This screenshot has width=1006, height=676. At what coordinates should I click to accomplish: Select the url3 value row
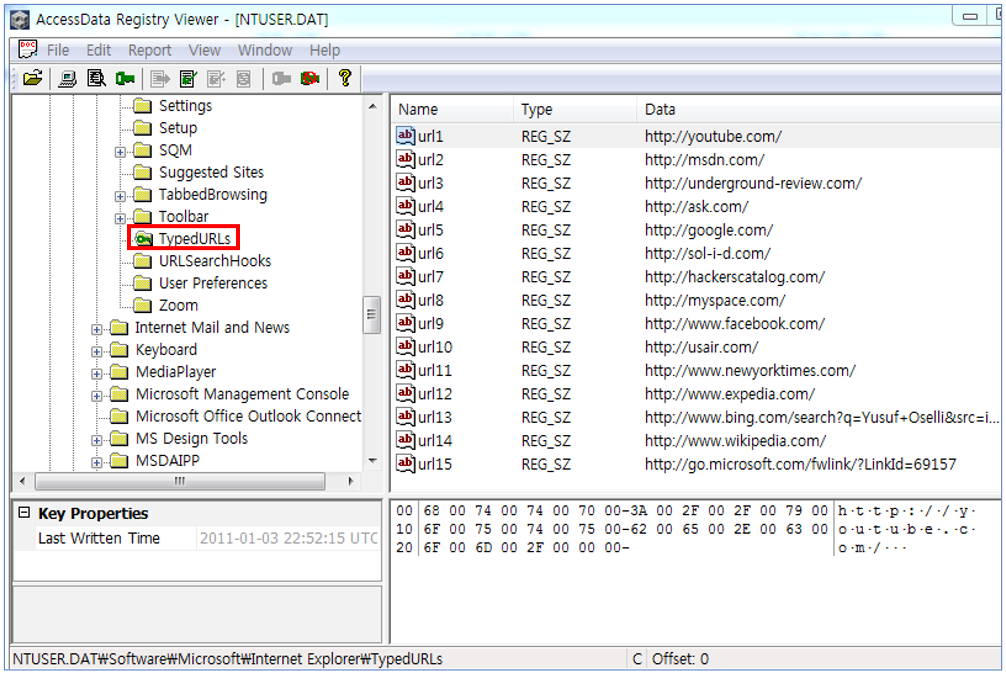pos(696,183)
